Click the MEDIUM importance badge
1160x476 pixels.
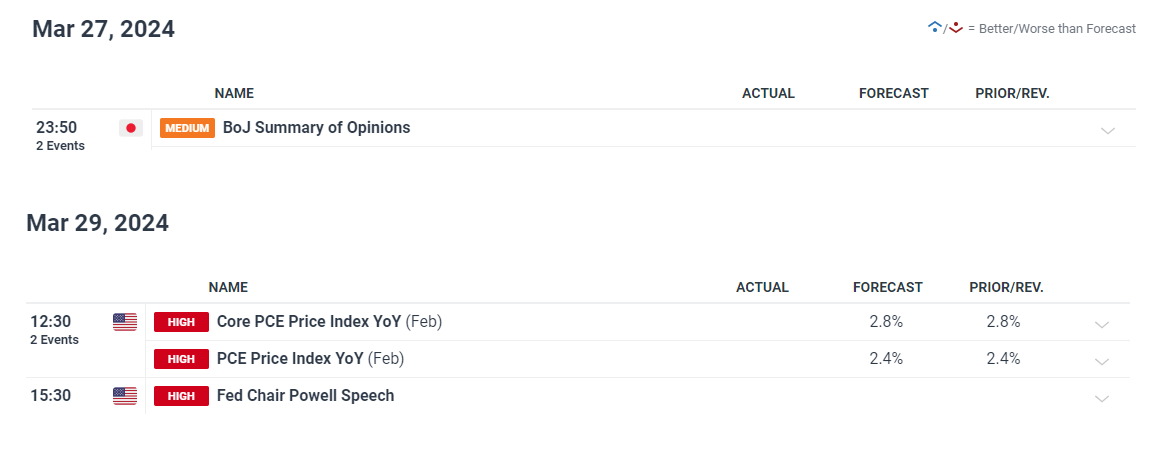[187, 128]
